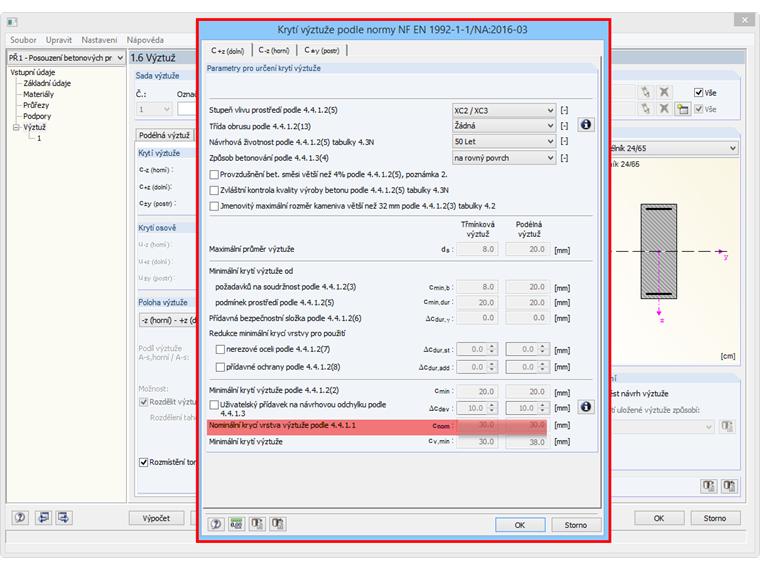Image resolution: width=760 pixels, height=570 pixels.
Task: Select the C+z (dolní) tab
Action: 228,50
